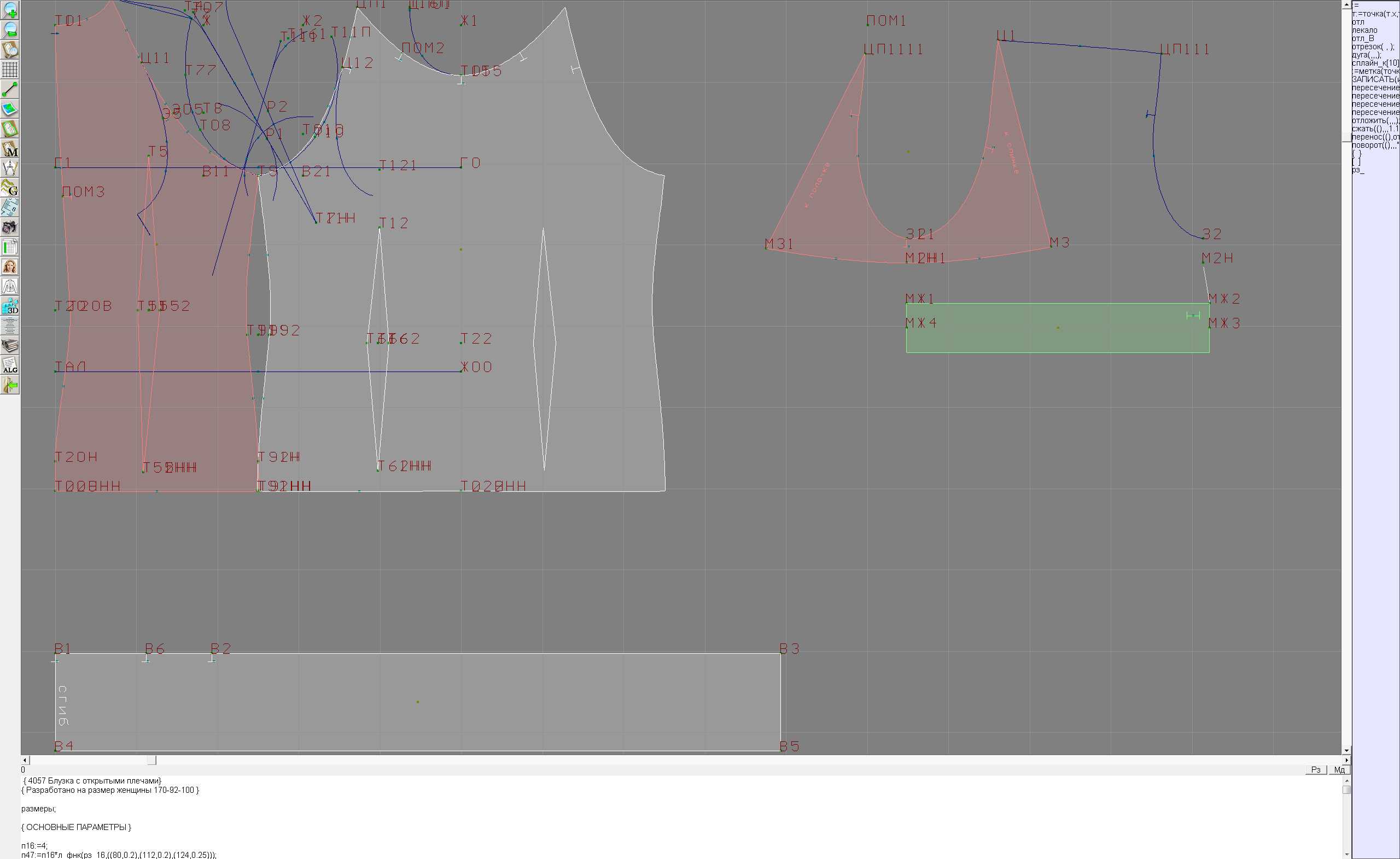Insert the 'лекало' command from list
The image size is (1400, 859).
click(x=1364, y=30)
